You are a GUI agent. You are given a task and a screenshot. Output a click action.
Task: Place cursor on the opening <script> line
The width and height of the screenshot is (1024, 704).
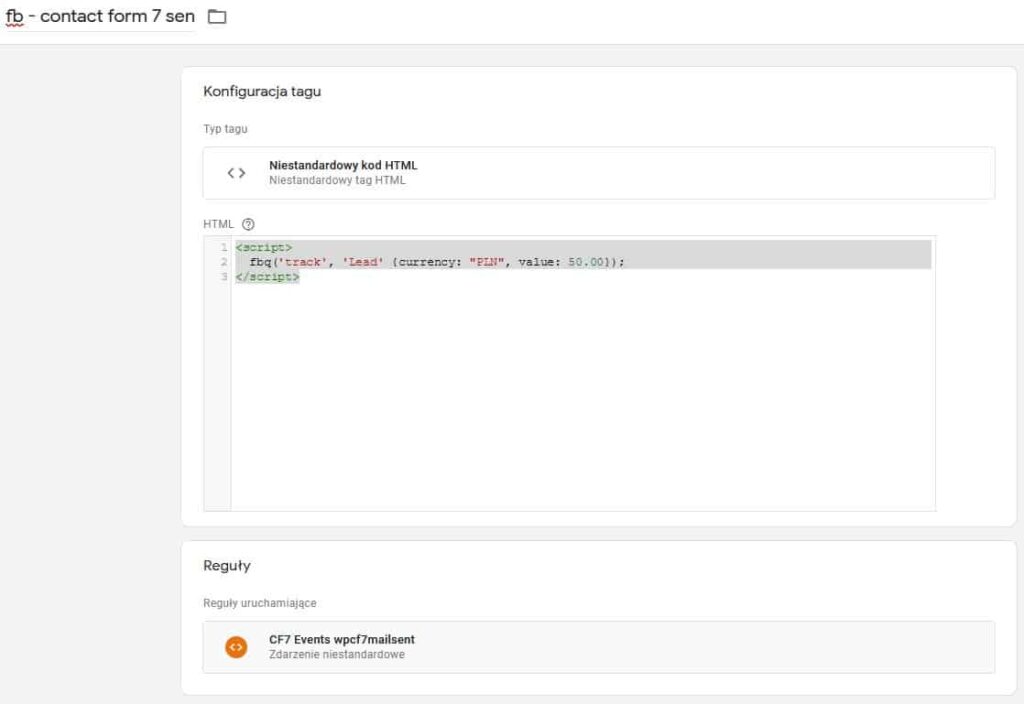pyautogui.click(x=264, y=247)
